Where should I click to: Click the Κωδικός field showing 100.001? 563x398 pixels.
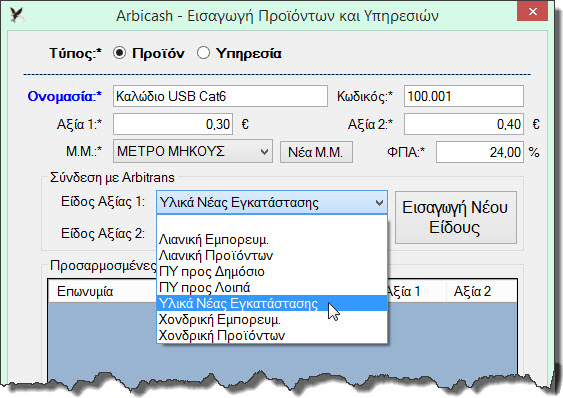pyautogui.click(x=464, y=96)
